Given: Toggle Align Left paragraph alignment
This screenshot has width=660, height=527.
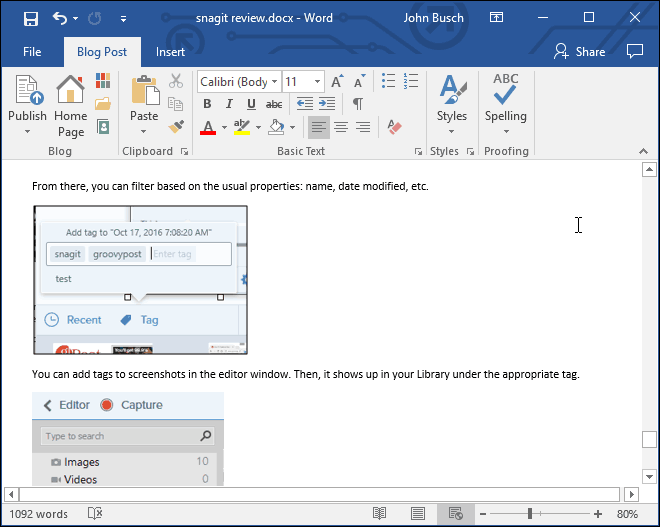Looking at the screenshot, I should tap(319, 127).
